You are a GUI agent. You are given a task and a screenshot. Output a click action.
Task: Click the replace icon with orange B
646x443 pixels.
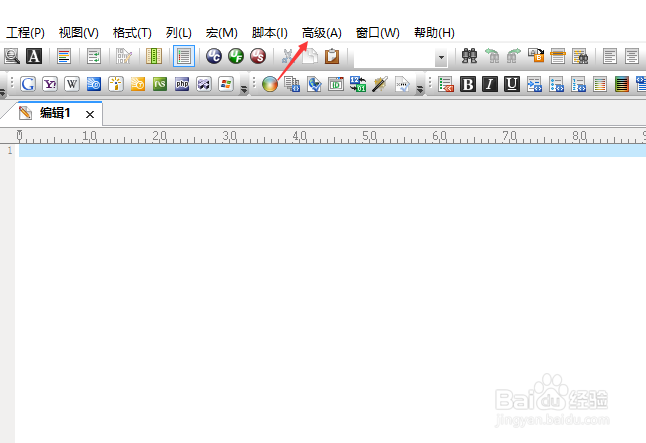pyautogui.click(x=536, y=56)
